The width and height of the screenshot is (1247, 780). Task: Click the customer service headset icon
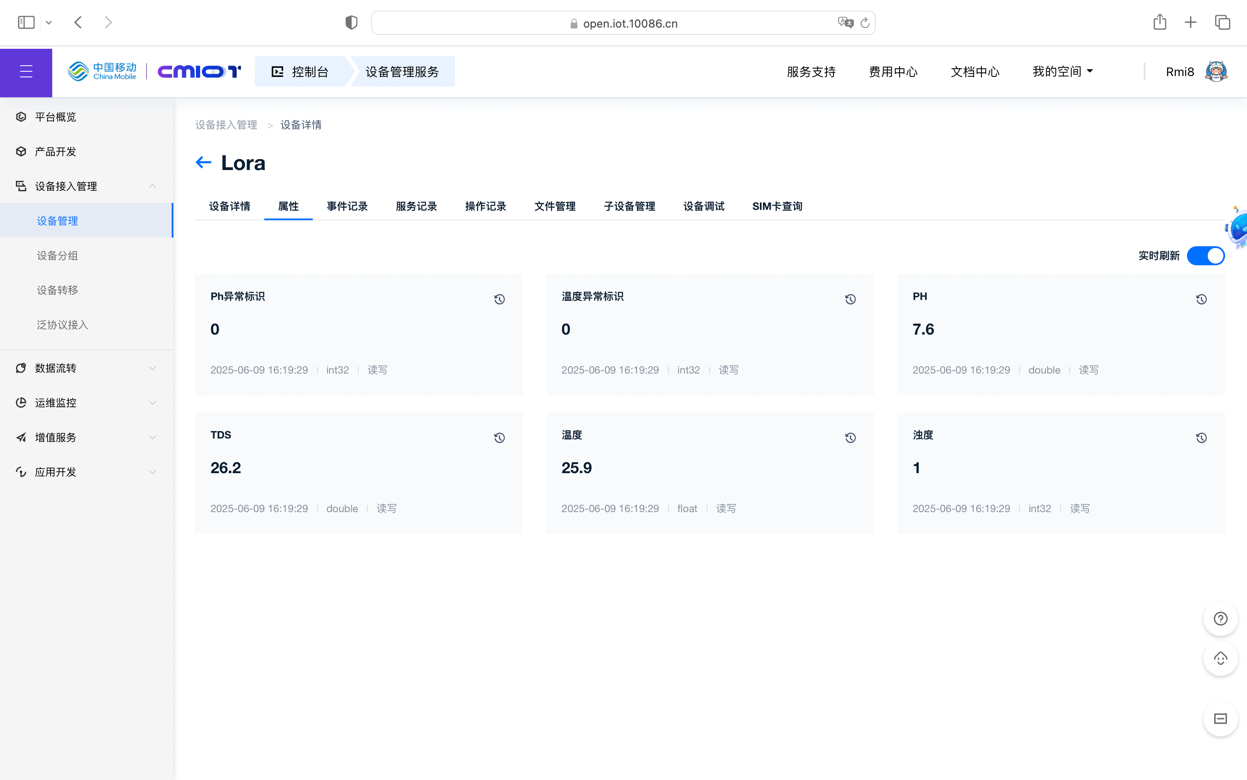coord(1220,659)
